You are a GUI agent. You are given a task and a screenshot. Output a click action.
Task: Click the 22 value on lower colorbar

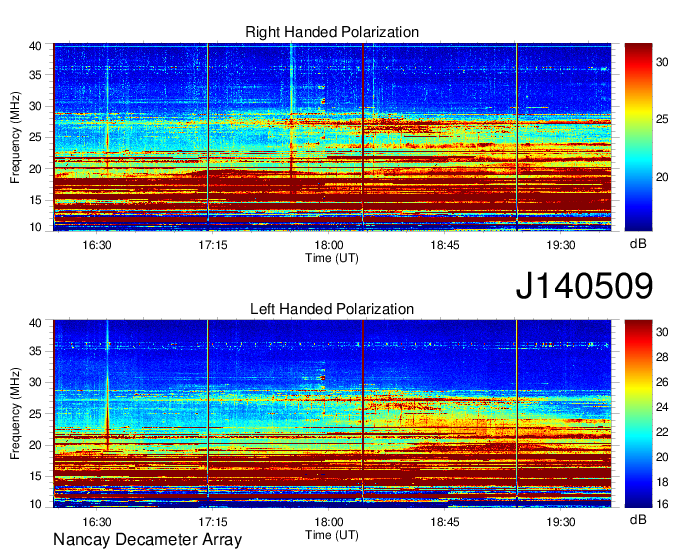point(662,432)
